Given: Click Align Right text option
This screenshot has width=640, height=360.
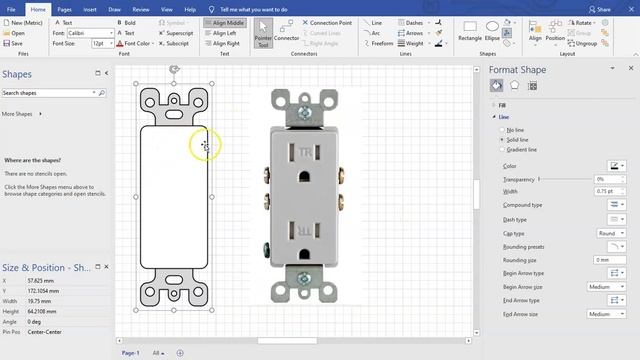Looking at the screenshot, I should click(x=222, y=43).
